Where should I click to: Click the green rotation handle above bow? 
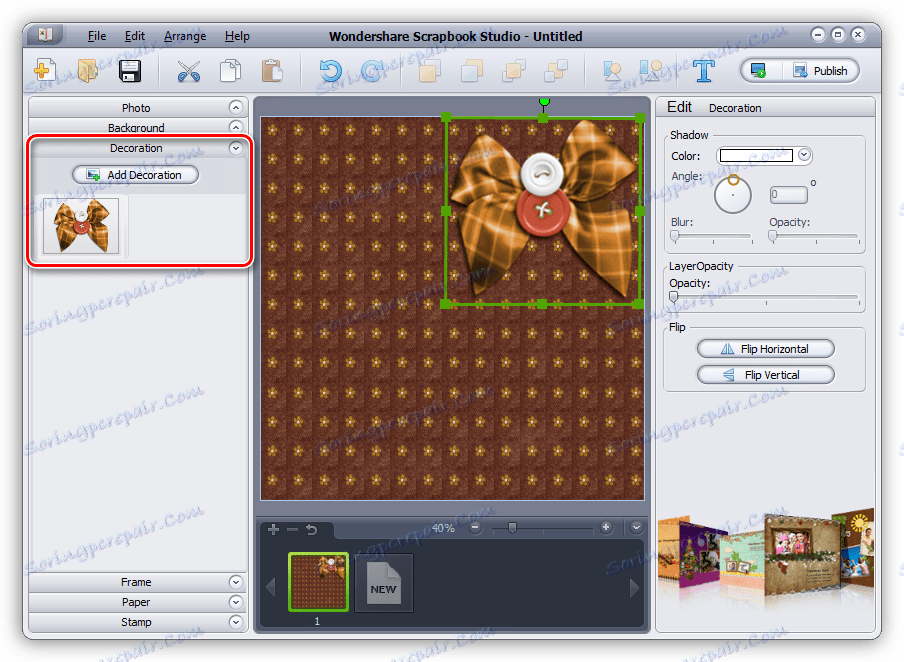[544, 103]
